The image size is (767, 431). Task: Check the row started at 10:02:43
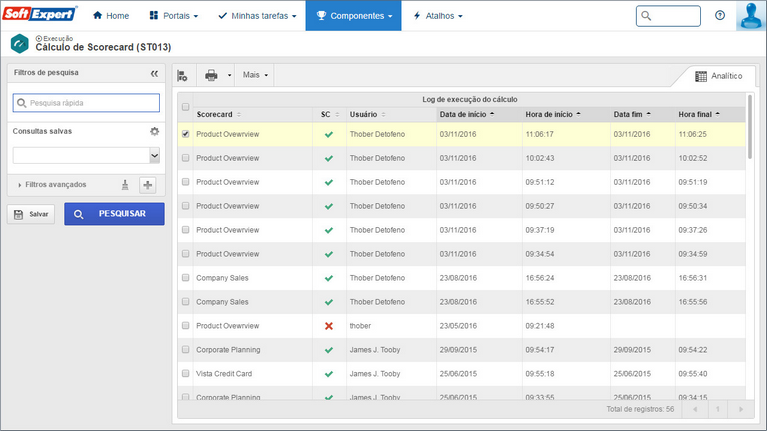[185, 158]
